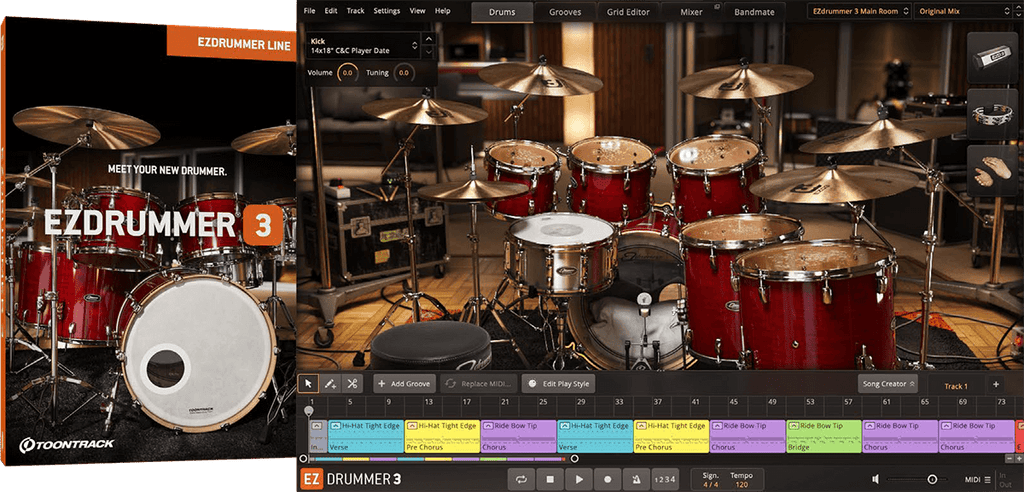Select the arrow pointer tool

pyautogui.click(x=308, y=384)
